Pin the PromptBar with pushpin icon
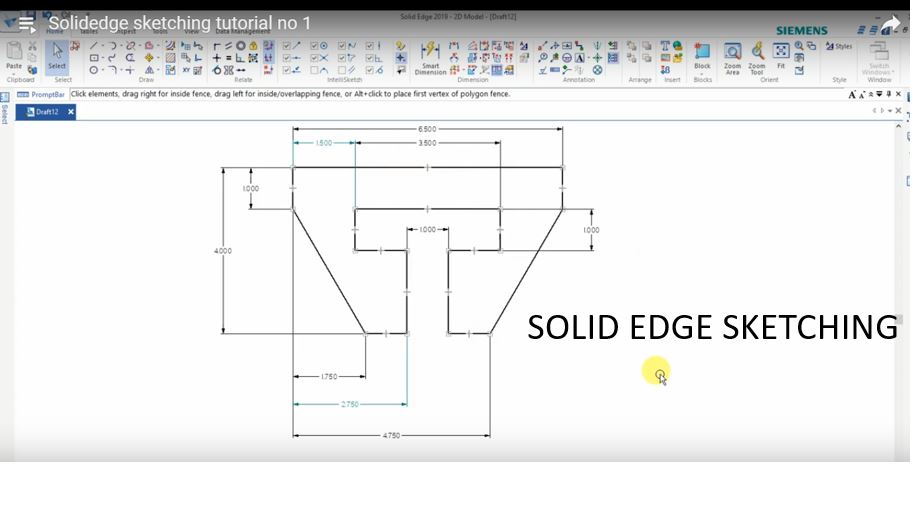The width and height of the screenshot is (914, 513). [x=889, y=94]
